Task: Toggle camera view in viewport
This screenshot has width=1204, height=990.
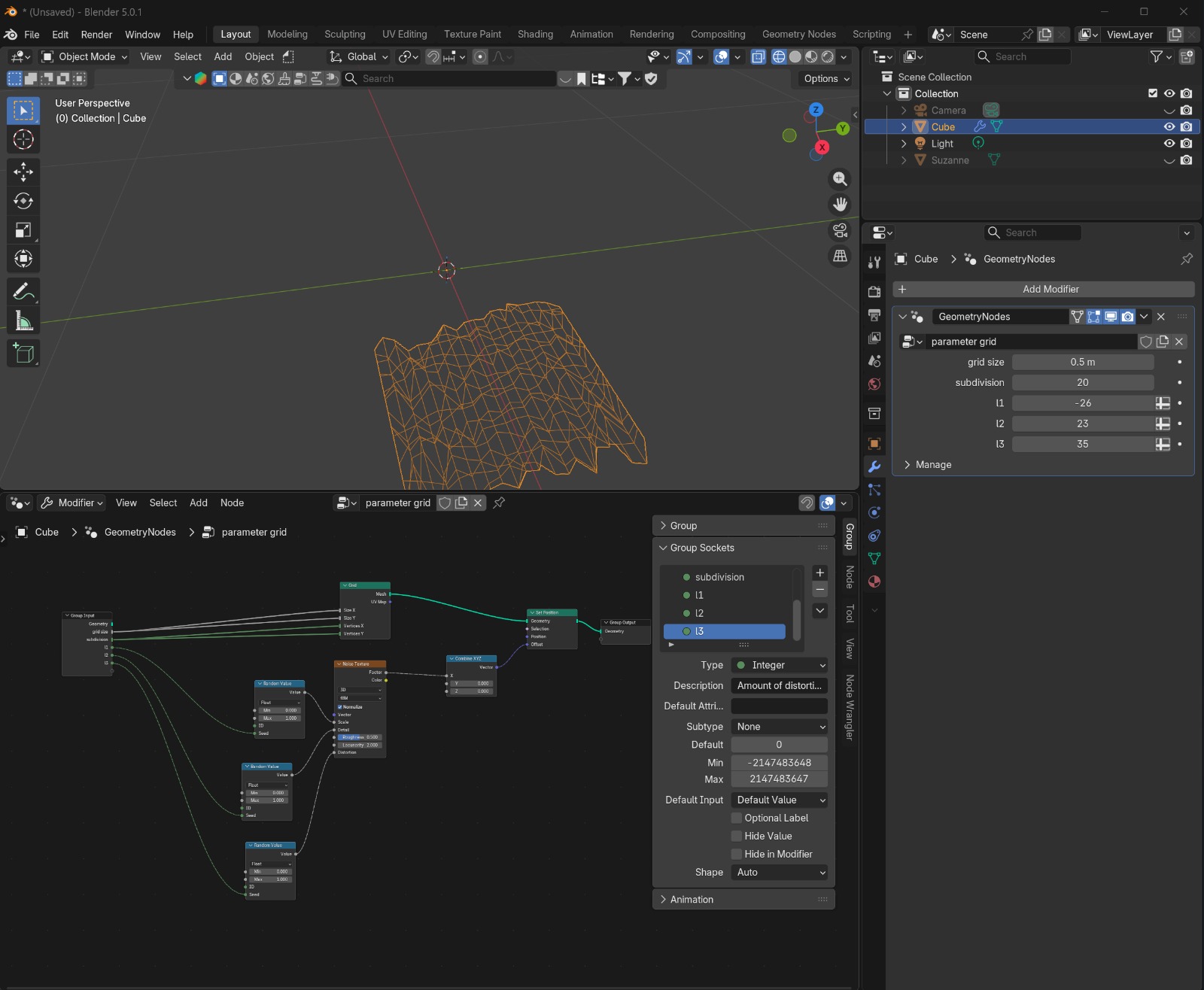Action: click(x=840, y=230)
